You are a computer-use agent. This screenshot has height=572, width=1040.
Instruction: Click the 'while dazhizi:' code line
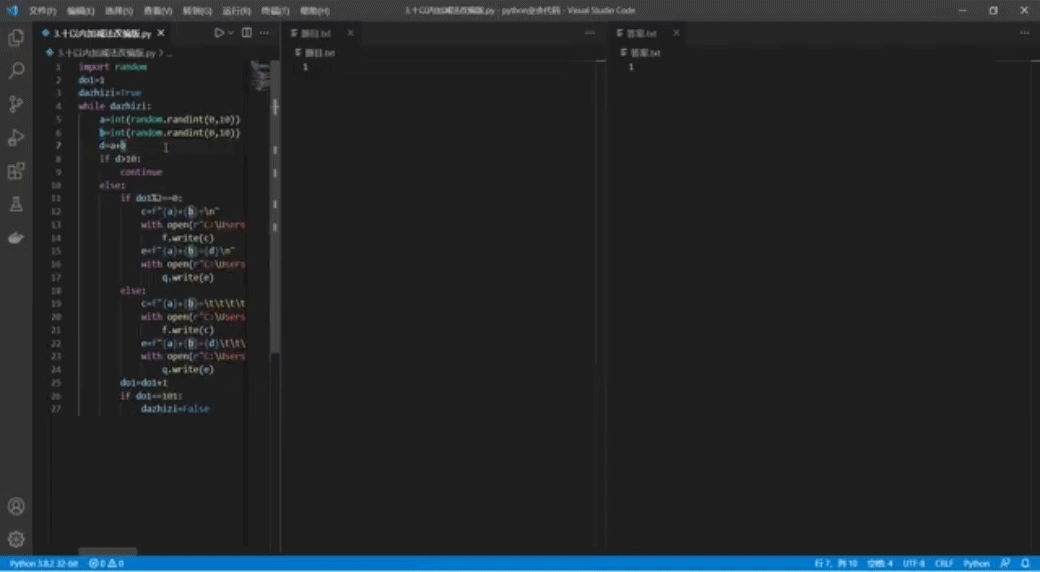coord(115,106)
